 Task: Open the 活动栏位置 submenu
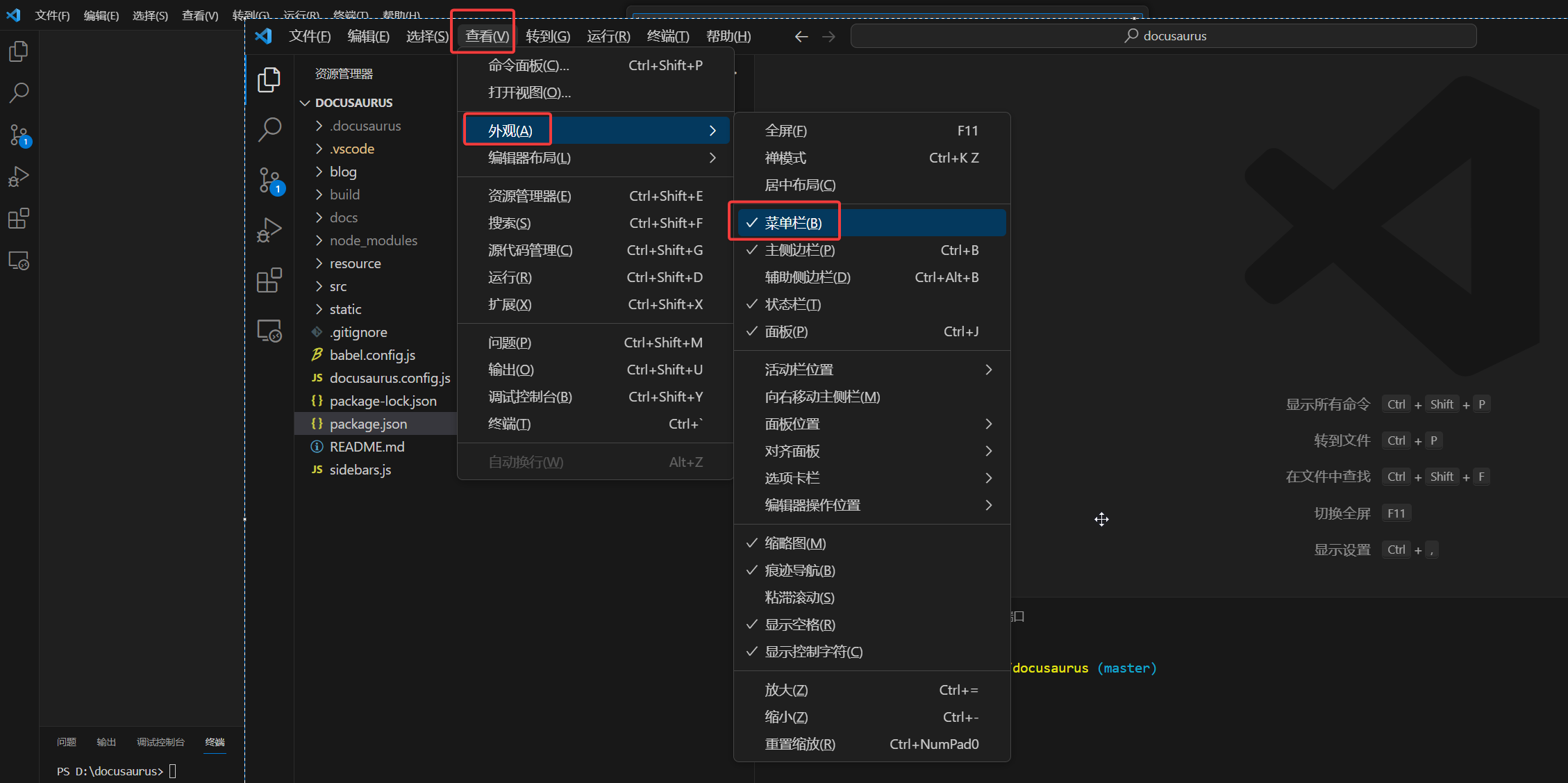click(x=871, y=370)
